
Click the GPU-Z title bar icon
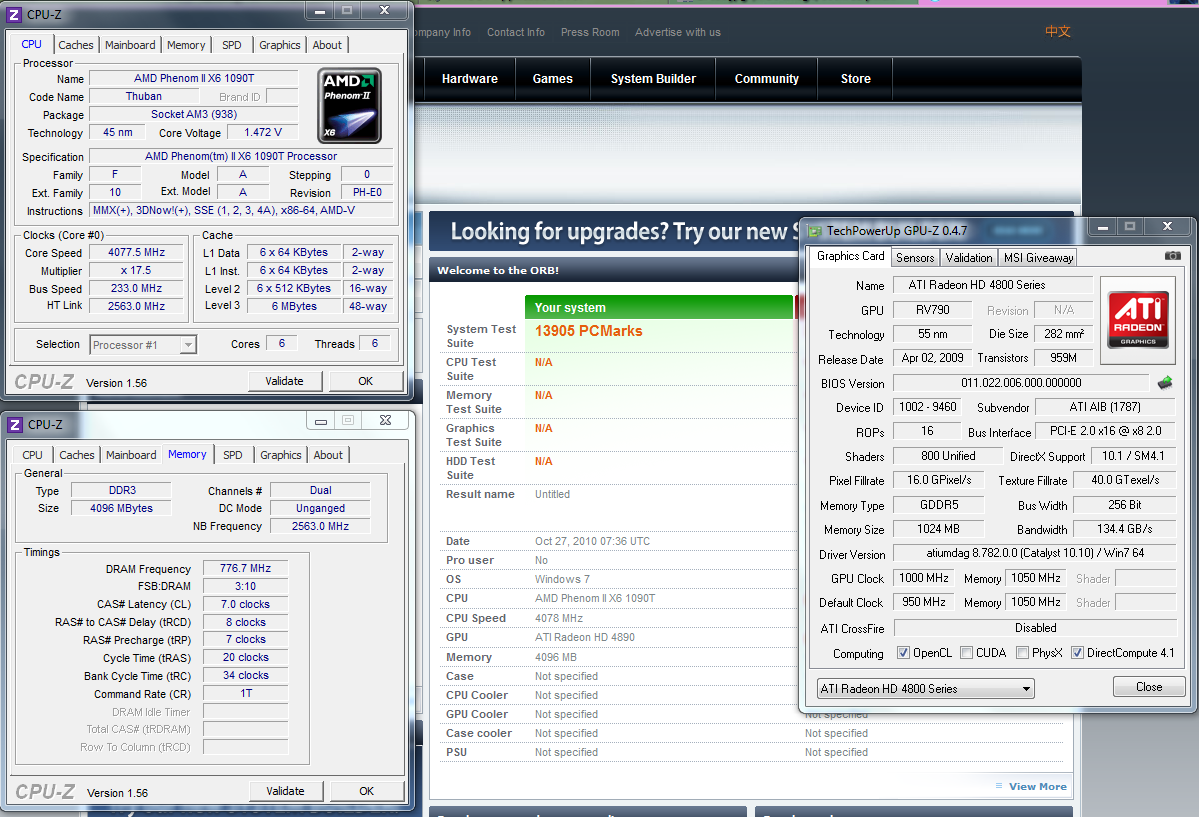tap(814, 230)
